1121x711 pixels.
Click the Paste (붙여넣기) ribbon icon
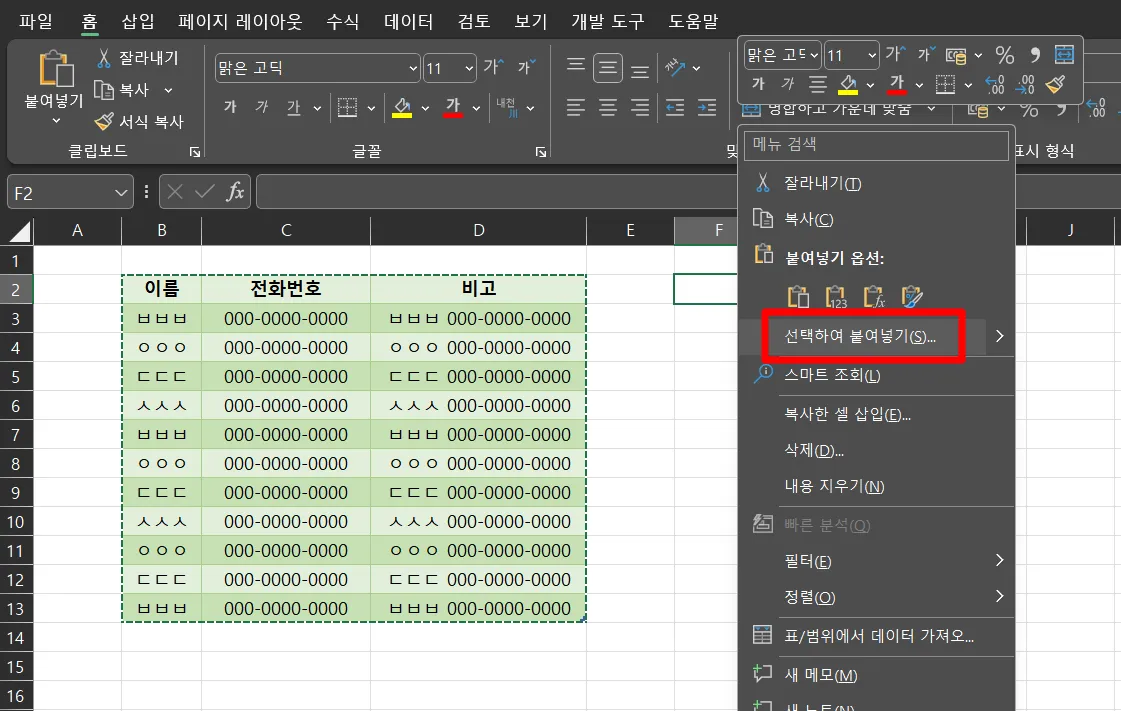55,69
